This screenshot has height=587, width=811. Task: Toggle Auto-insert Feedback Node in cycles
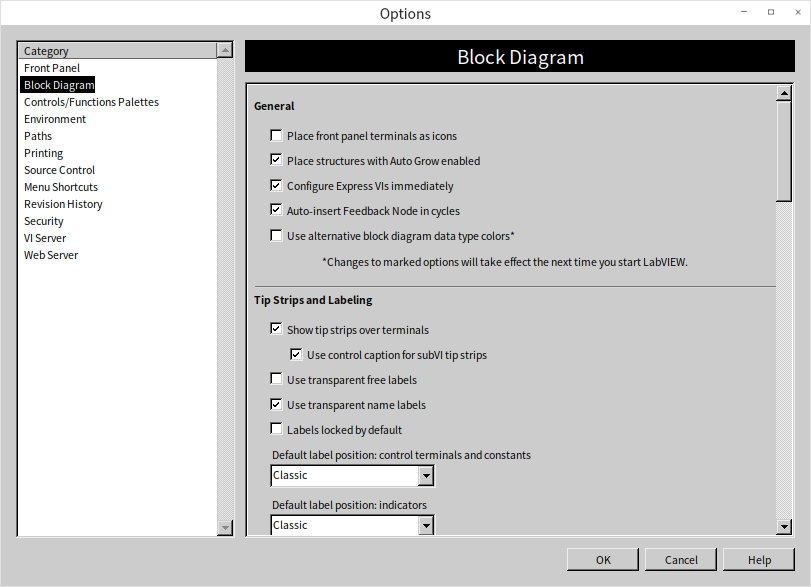click(x=276, y=211)
